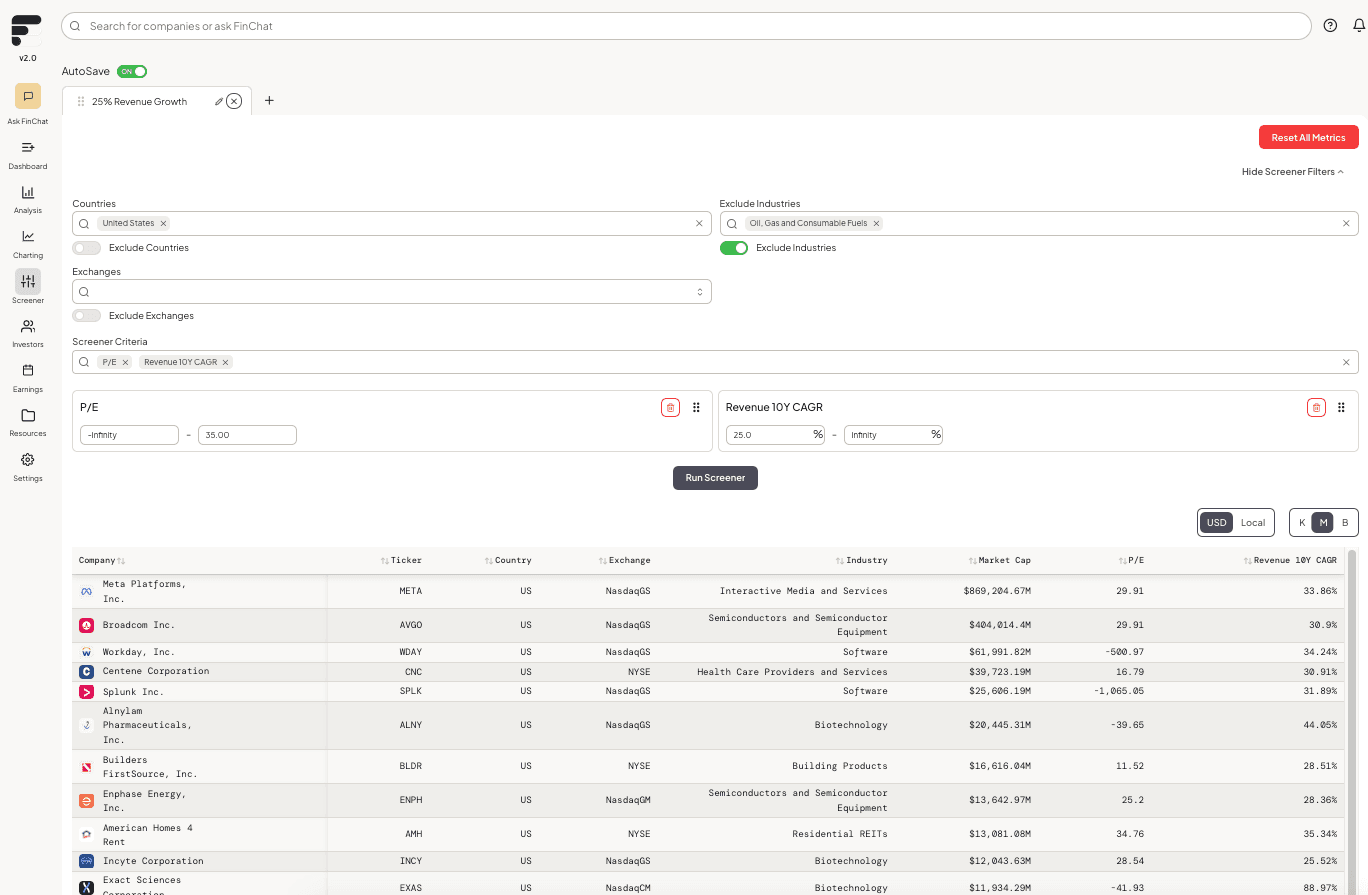1368x895 pixels.
Task: Collapse filters with Hide Screener Filters
Action: 1292,171
